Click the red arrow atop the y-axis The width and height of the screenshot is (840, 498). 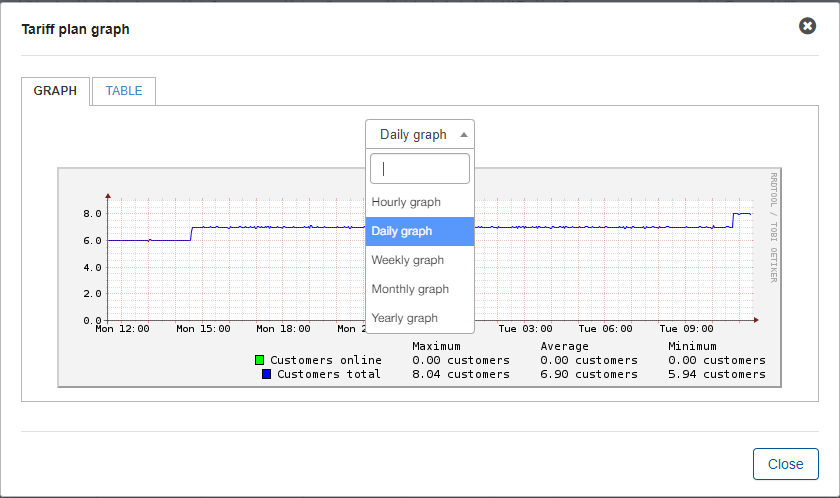click(x=108, y=196)
